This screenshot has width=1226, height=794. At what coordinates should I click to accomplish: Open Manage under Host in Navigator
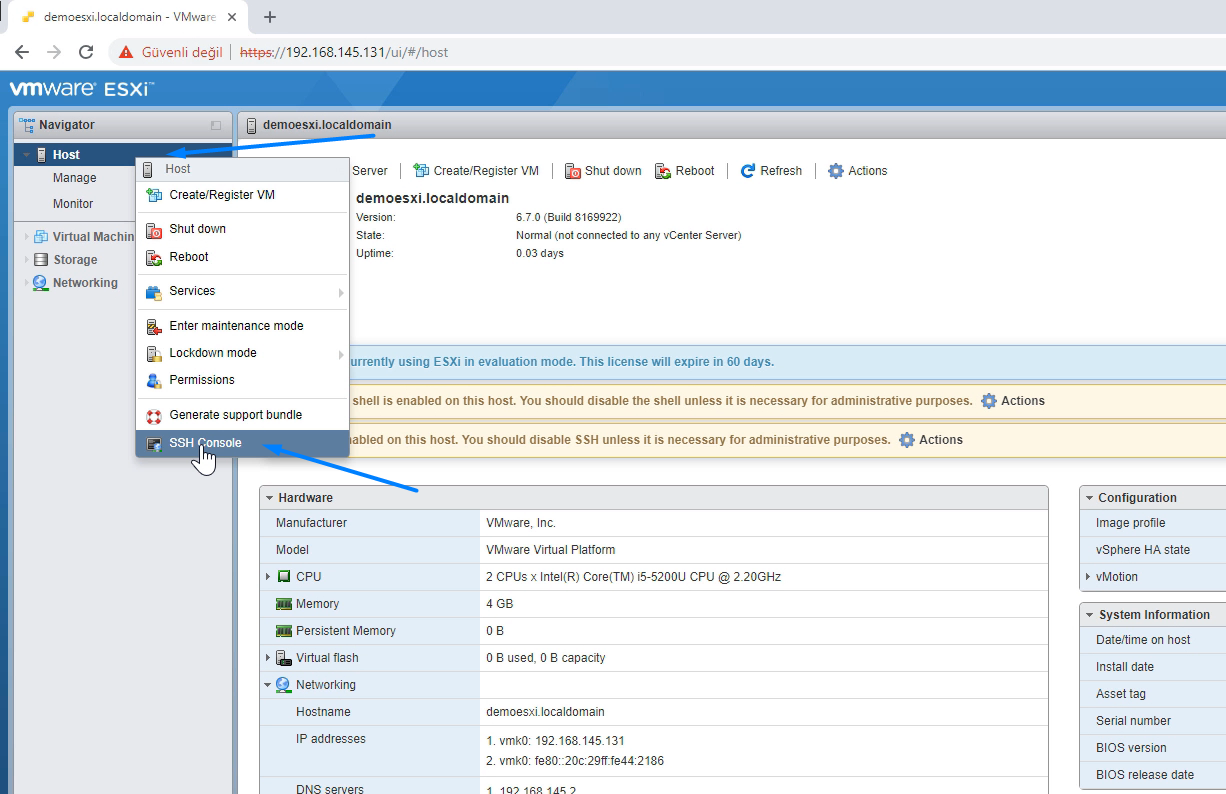(x=75, y=178)
